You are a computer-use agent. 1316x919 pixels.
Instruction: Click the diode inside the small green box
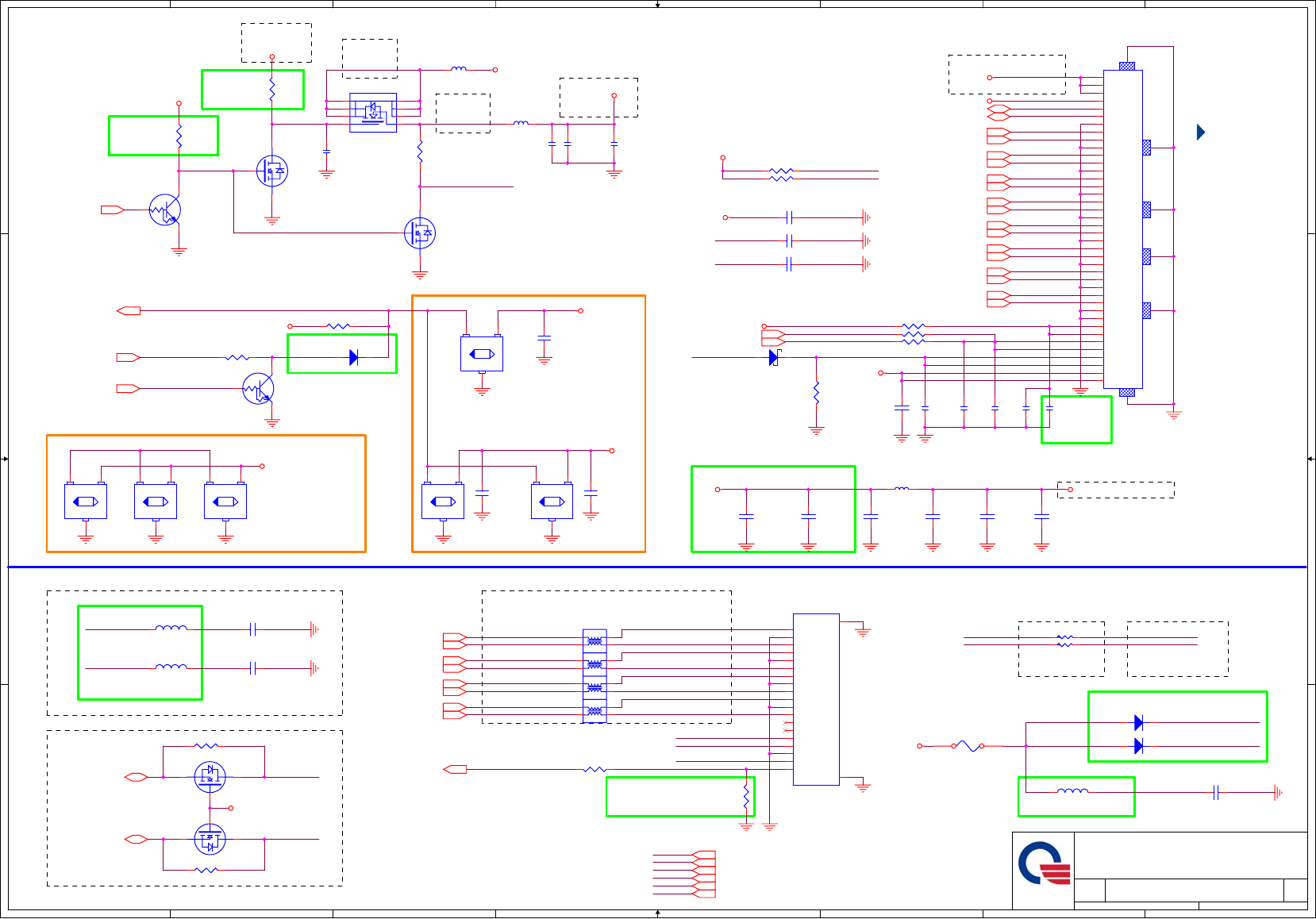click(354, 358)
